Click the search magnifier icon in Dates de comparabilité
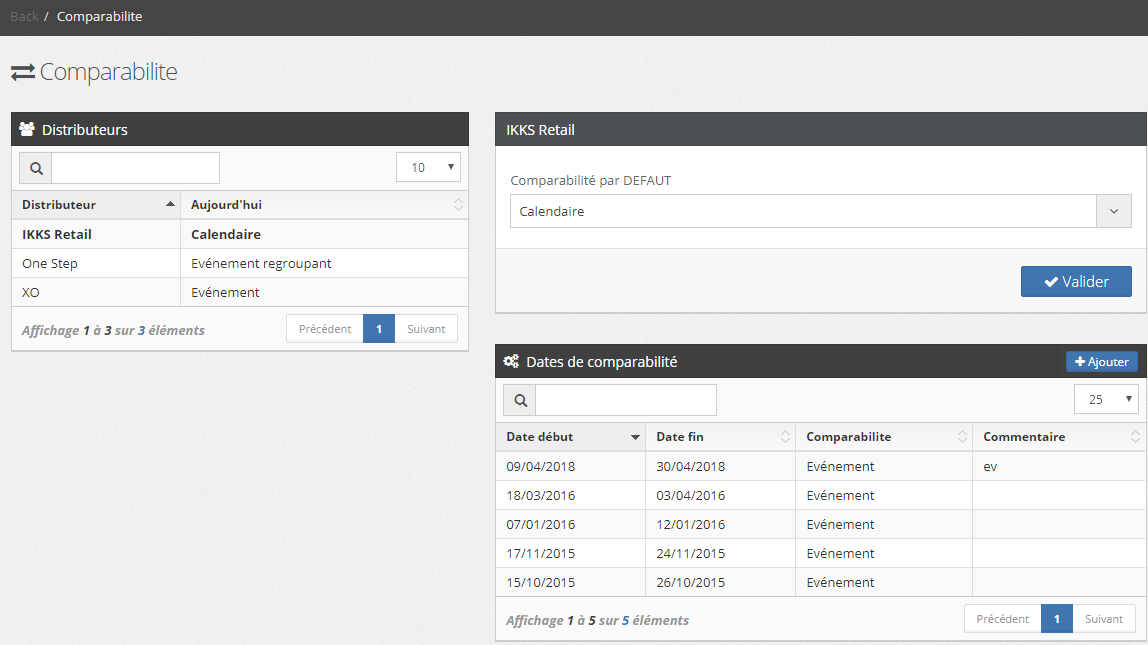Screen dimensions: 1148x645 click(x=520, y=400)
